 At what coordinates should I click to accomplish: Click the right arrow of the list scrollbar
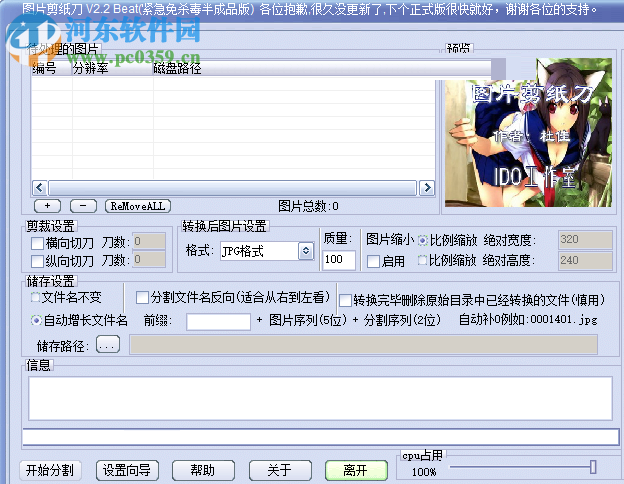point(427,187)
